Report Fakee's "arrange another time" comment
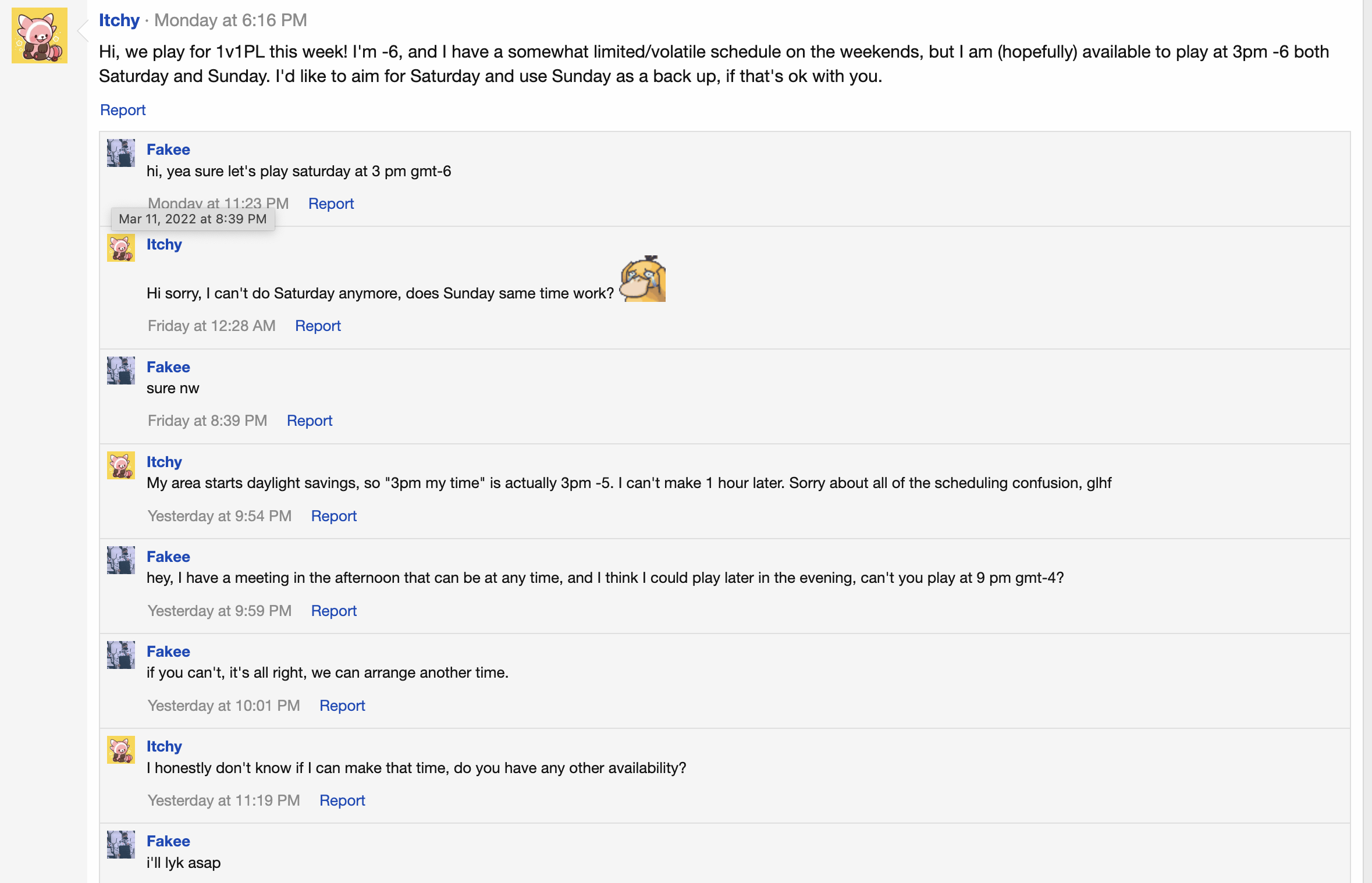This screenshot has width=1372, height=883. 342,706
